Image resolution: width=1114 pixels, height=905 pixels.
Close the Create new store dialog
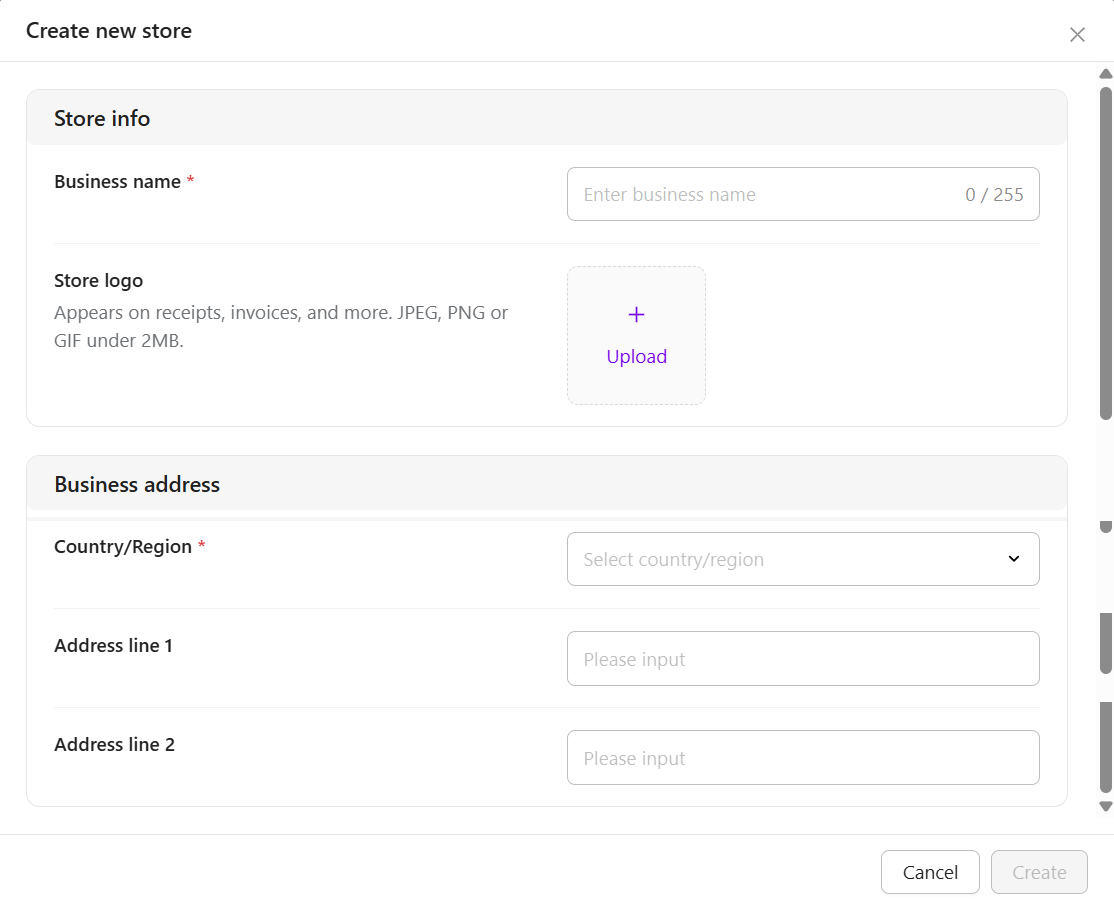1077,35
